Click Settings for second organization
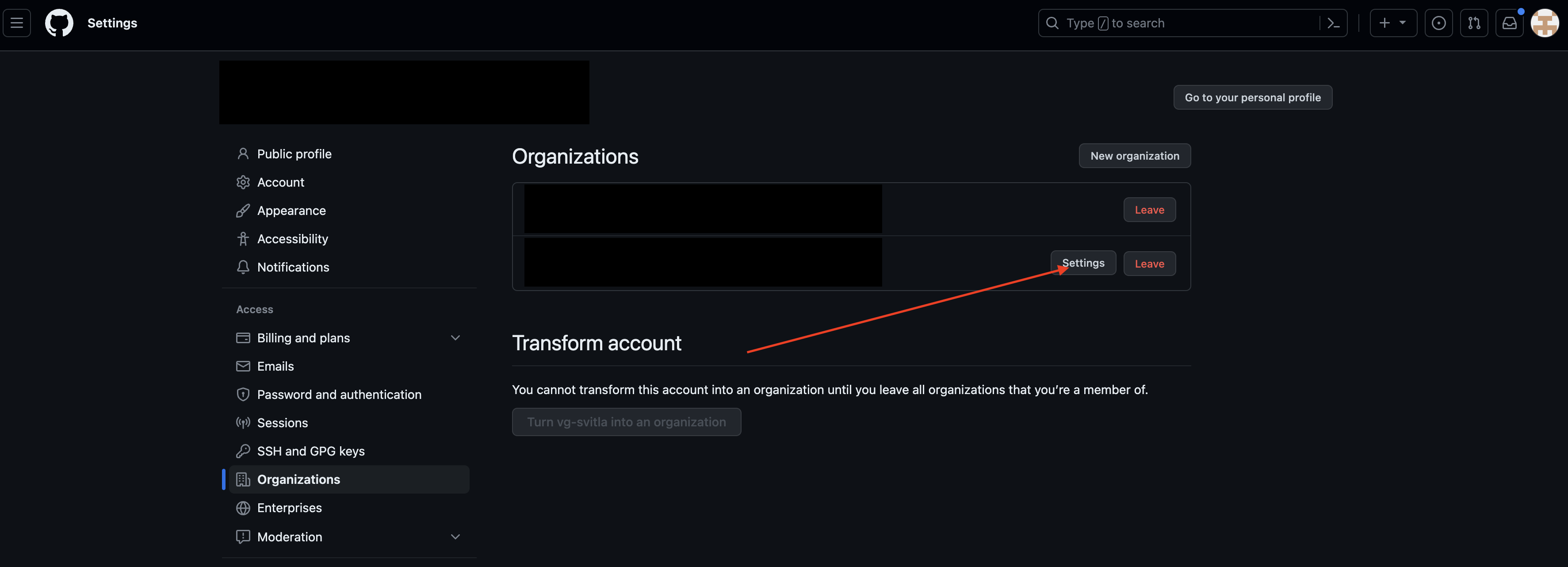The width and height of the screenshot is (1568, 567). [1083, 263]
